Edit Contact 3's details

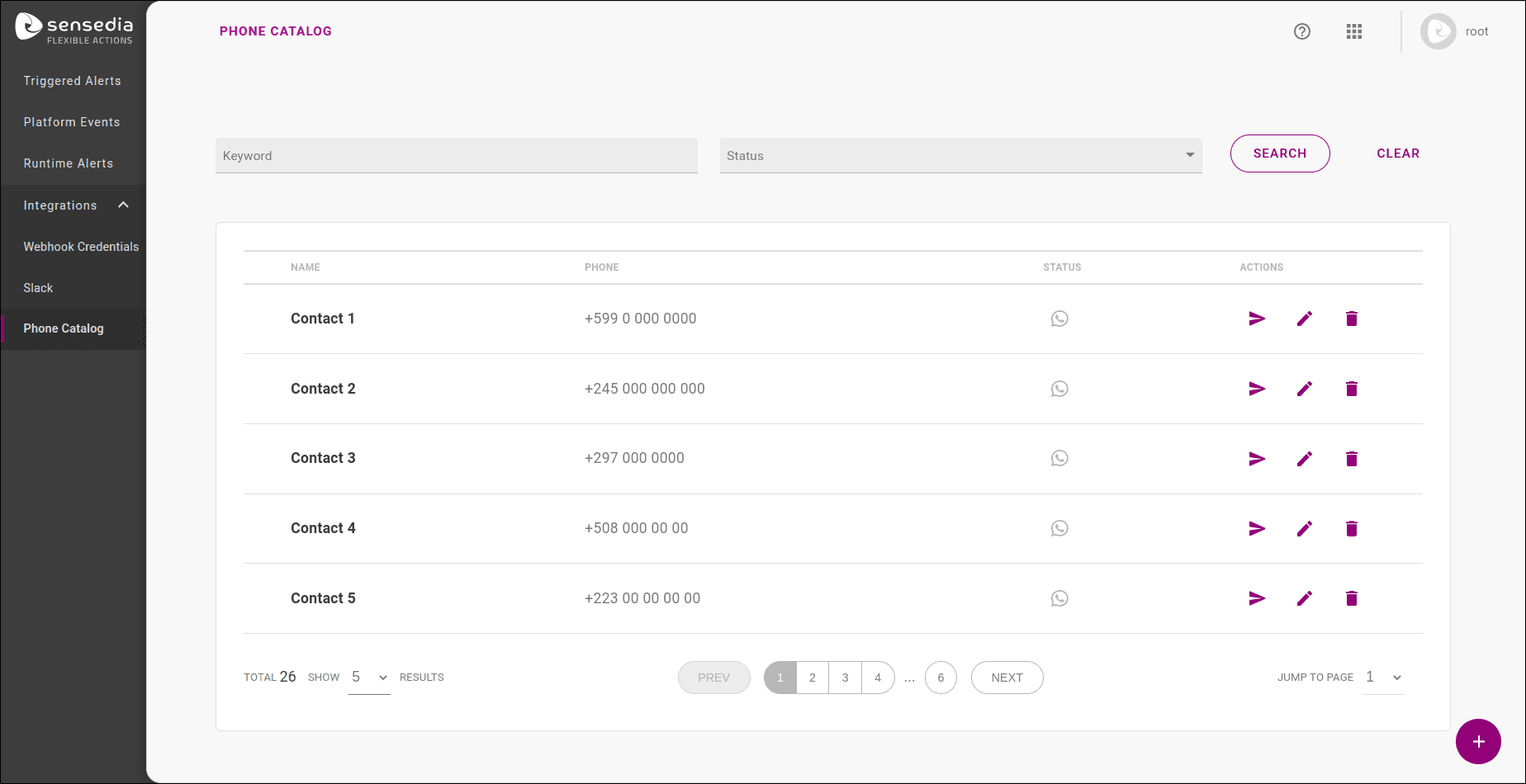(1304, 459)
